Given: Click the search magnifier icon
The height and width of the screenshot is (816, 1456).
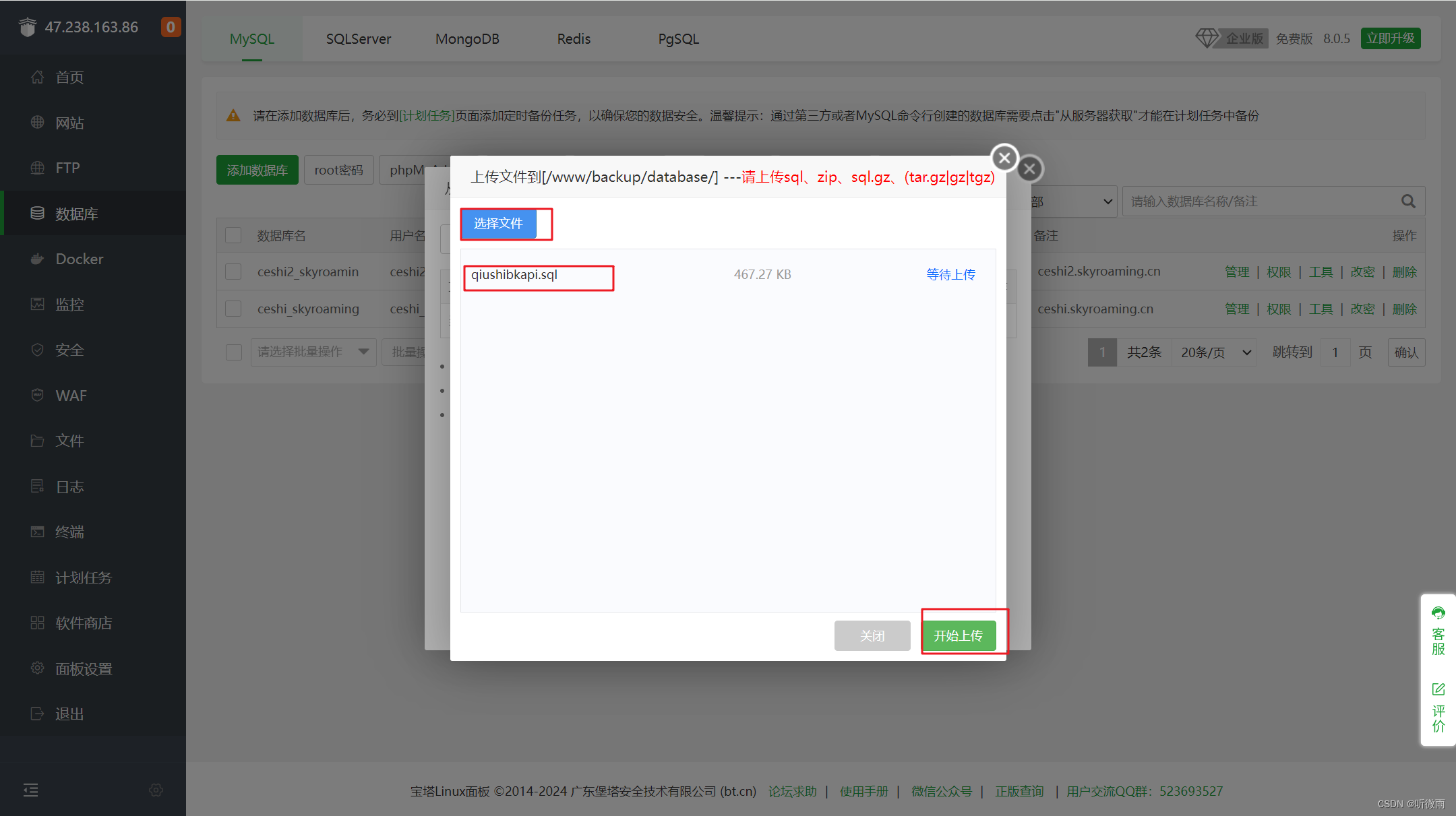Looking at the screenshot, I should click(1408, 201).
